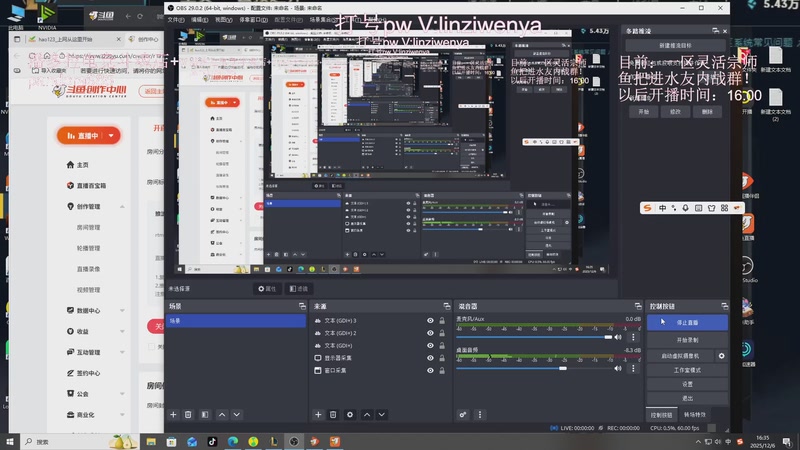
Task: Open the scene filters icon in Scenes panel
Action: (205, 415)
